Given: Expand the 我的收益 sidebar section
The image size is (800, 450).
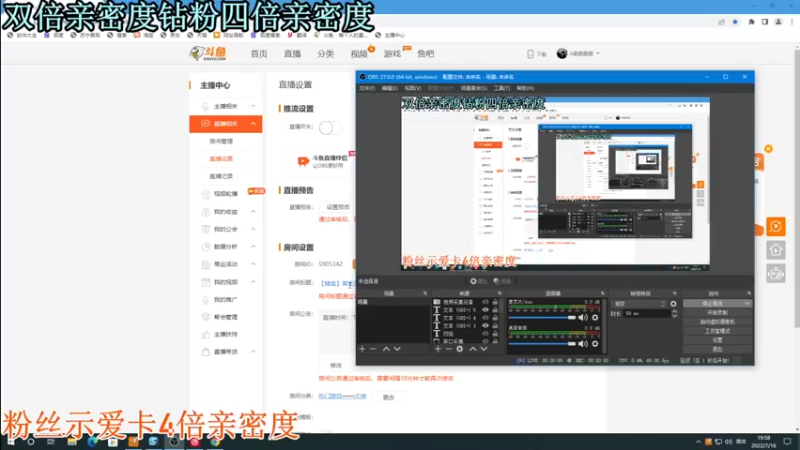Looking at the screenshot, I should click(253, 211).
